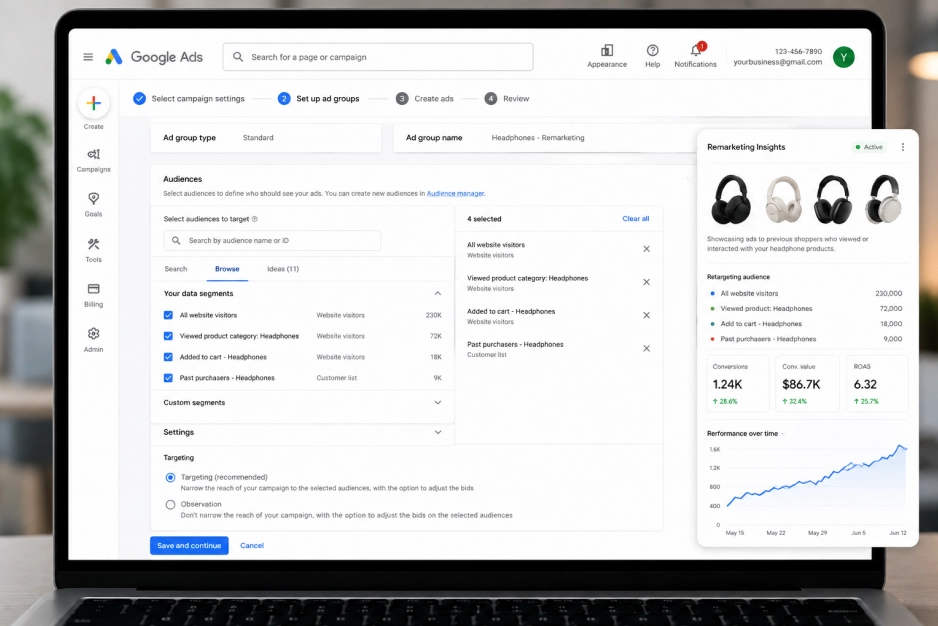Go to Set up ad groups step

pos(319,99)
